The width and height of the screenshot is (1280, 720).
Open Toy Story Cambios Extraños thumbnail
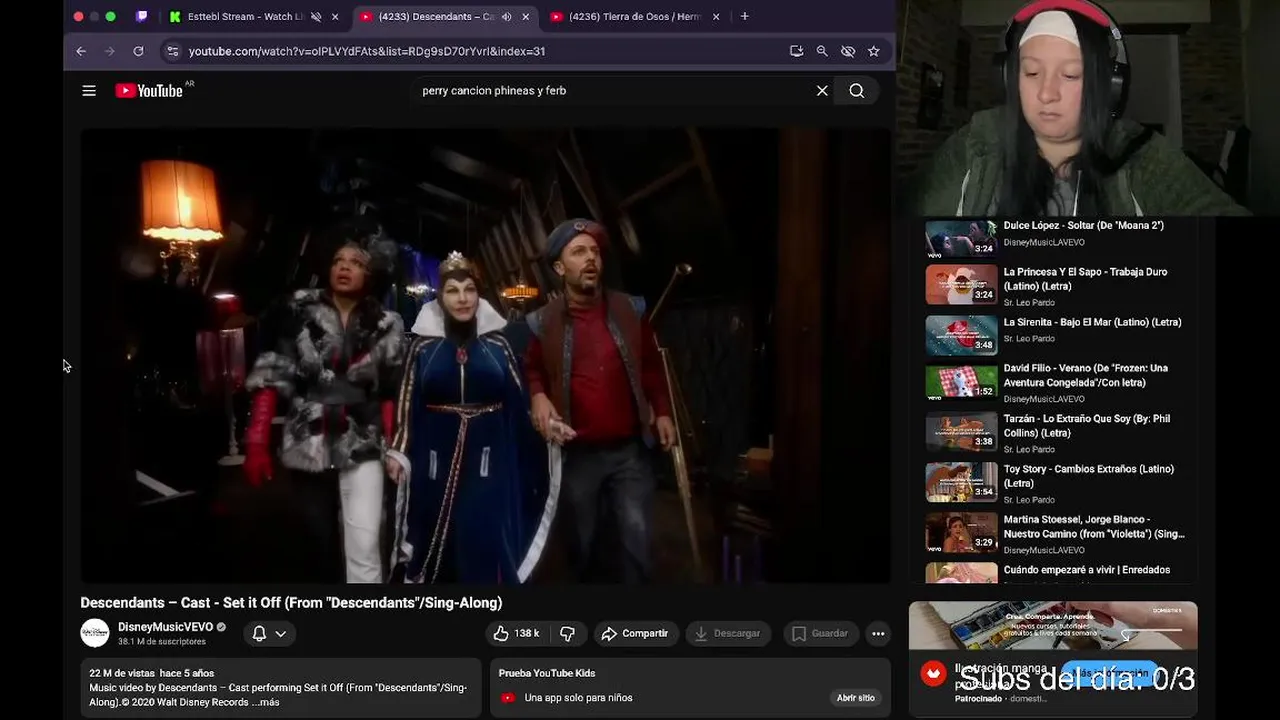coord(961,483)
